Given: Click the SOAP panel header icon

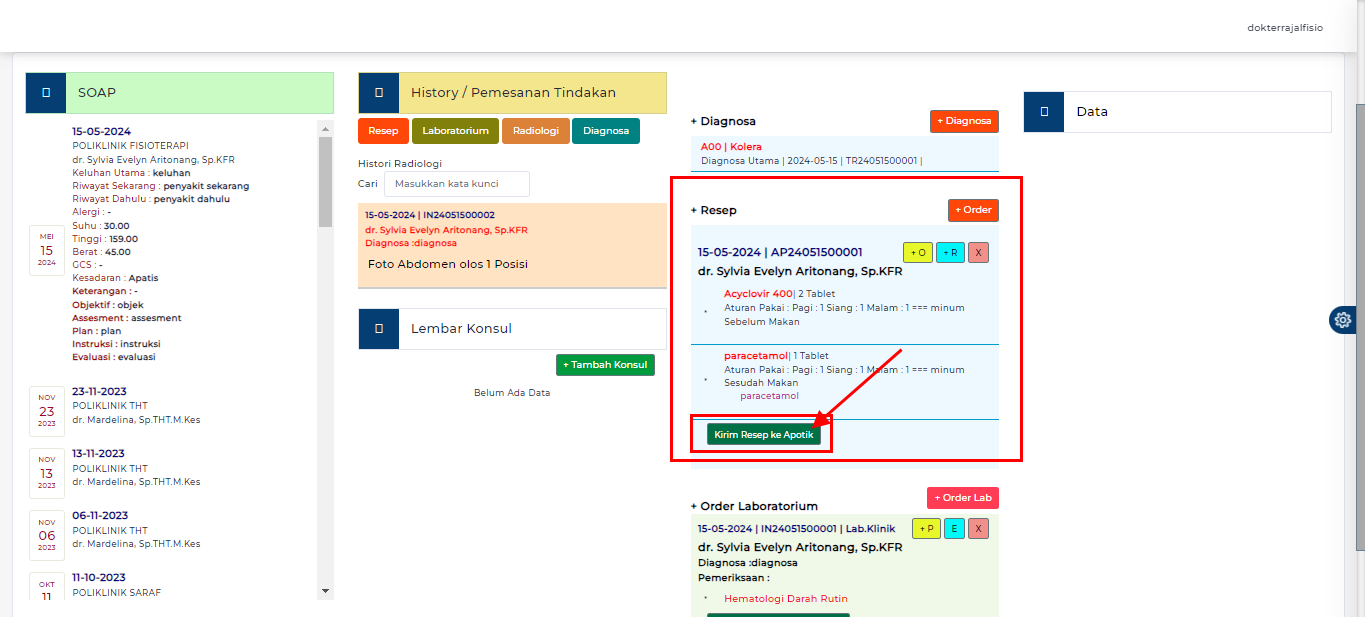Looking at the screenshot, I should pos(46,93).
